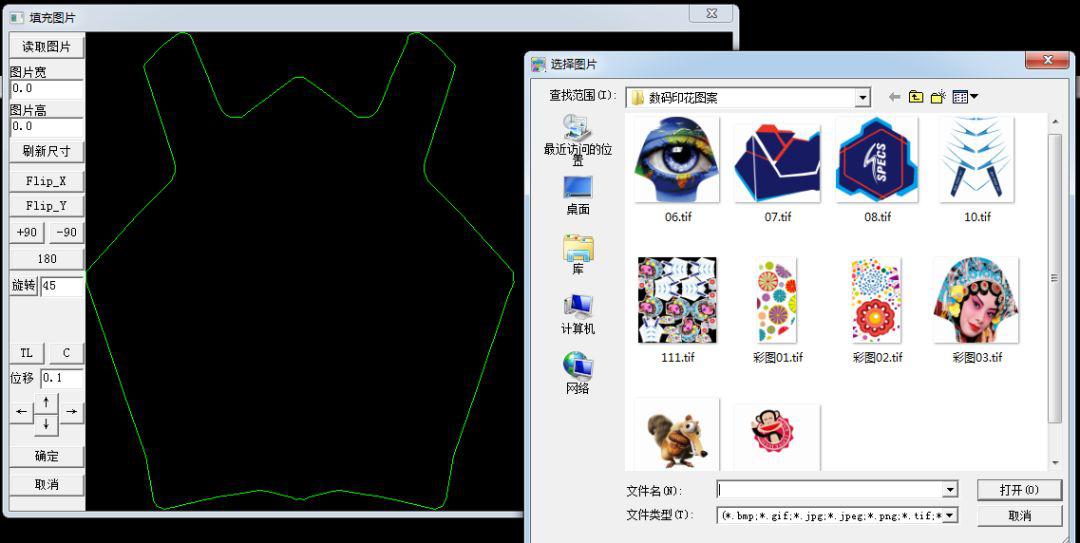Click the 彩图03.tif file name
Screen dimensions: 1080x543
977,358
